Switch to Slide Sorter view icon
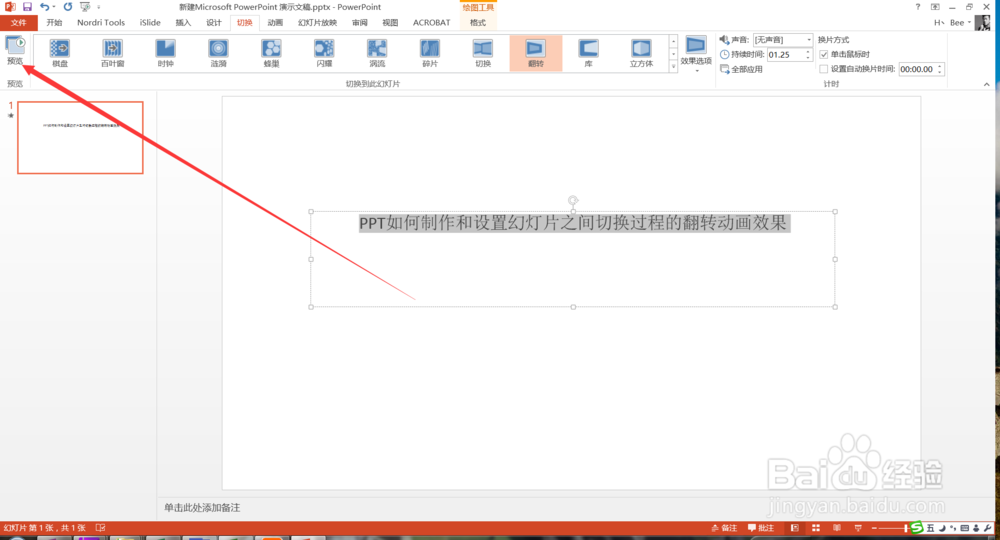The image size is (1000, 540). (x=816, y=528)
